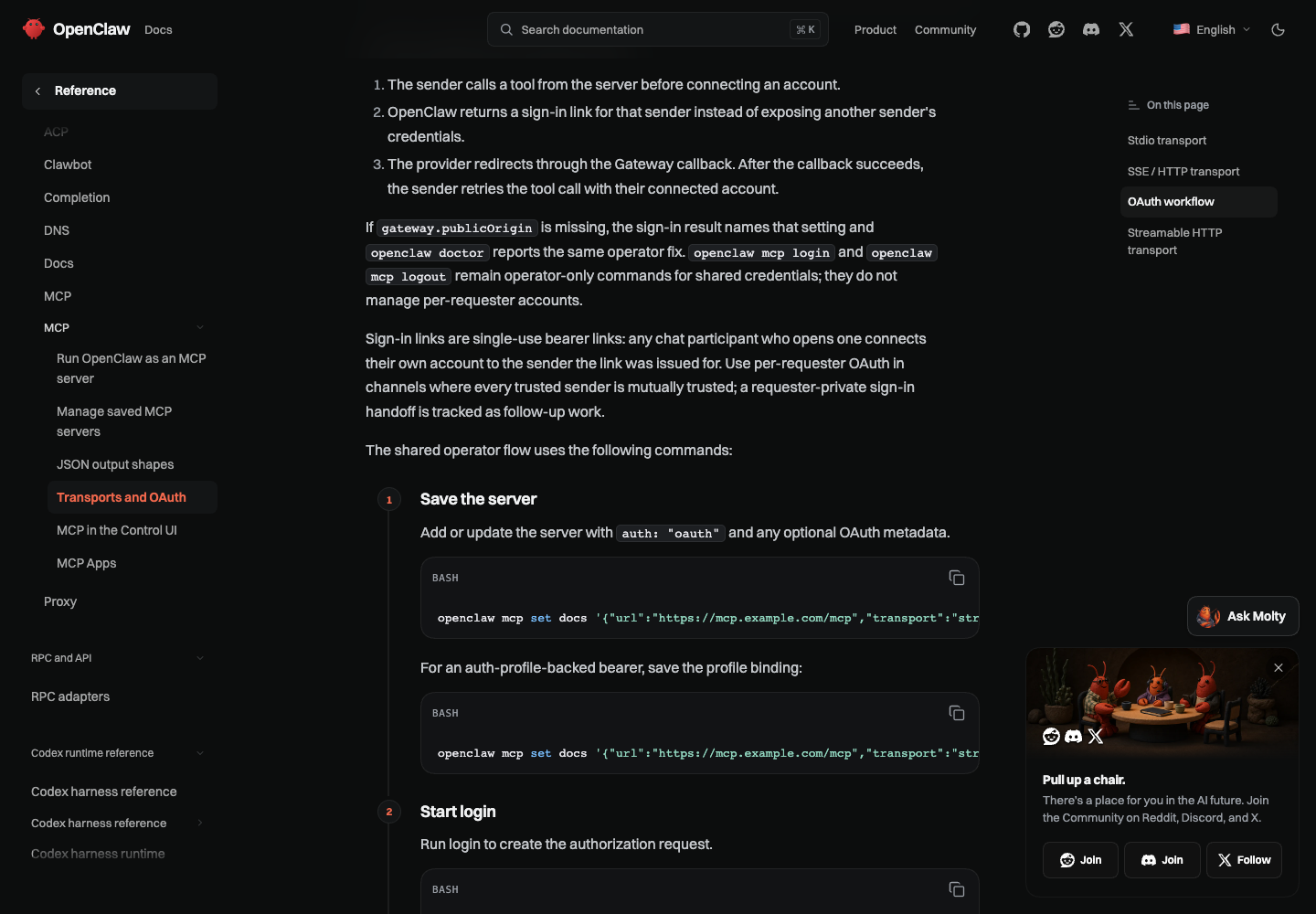The height and width of the screenshot is (914, 1316).
Task: Open the Community menu
Action: (945, 29)
